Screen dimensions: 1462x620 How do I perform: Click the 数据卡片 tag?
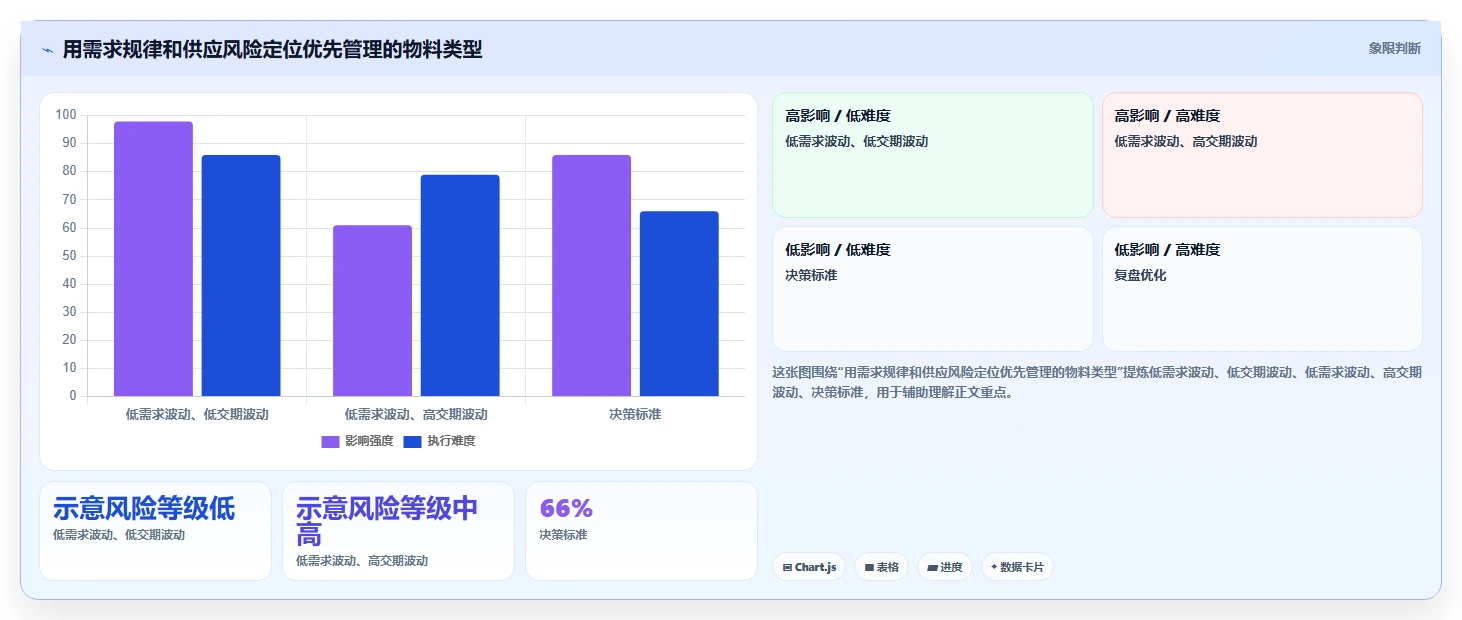point(1017,567)
